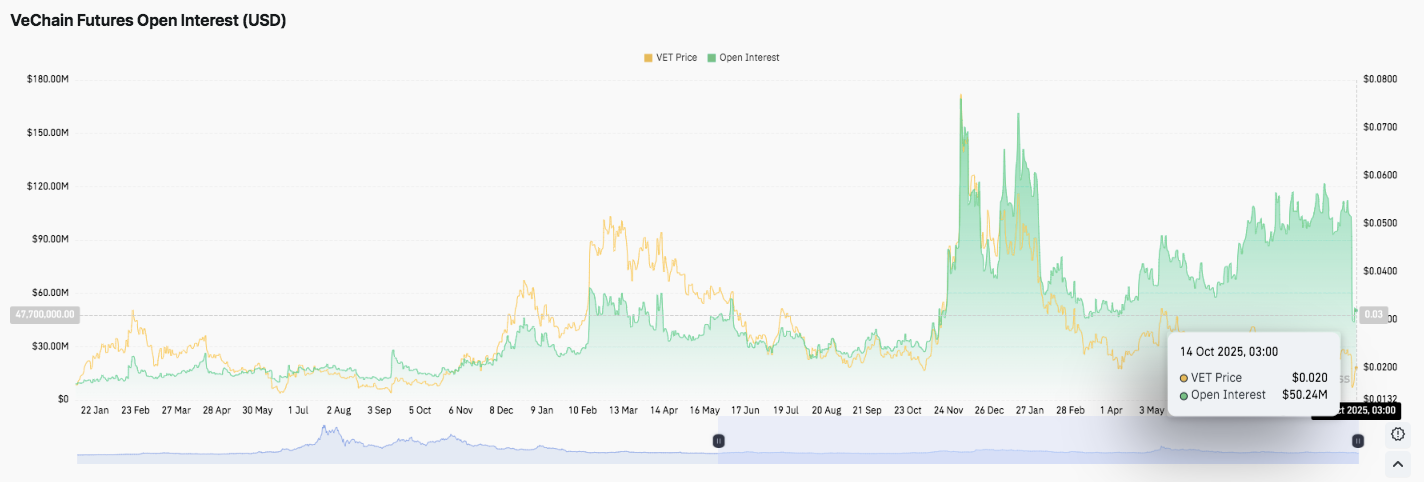Click the right range handle in the navigator
The width and height of the screenshot is (1424, 482).
coord(1357,441)
